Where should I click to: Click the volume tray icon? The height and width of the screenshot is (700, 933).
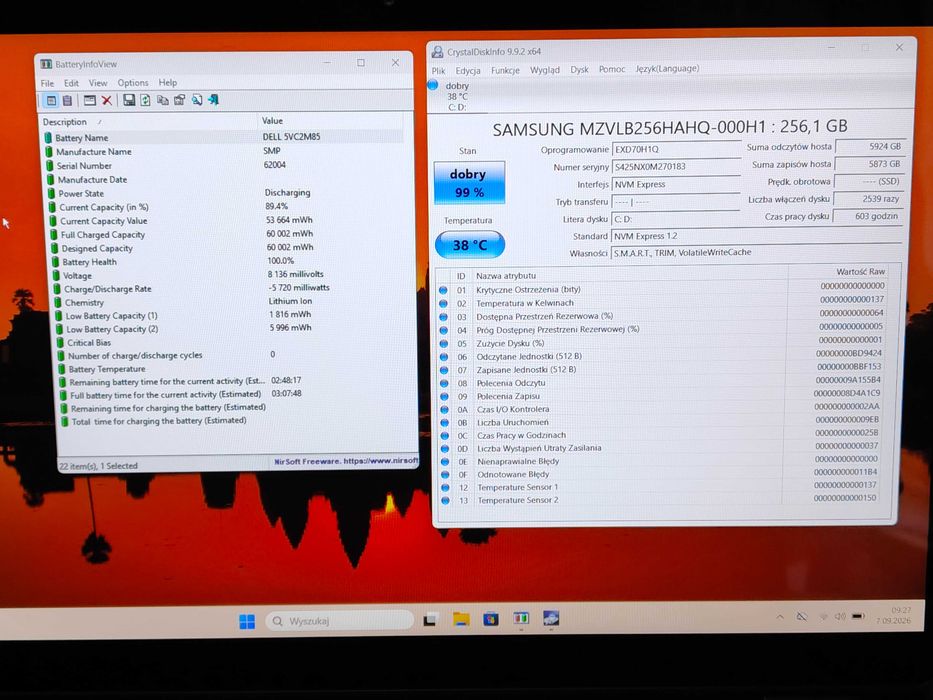point(840,617)
